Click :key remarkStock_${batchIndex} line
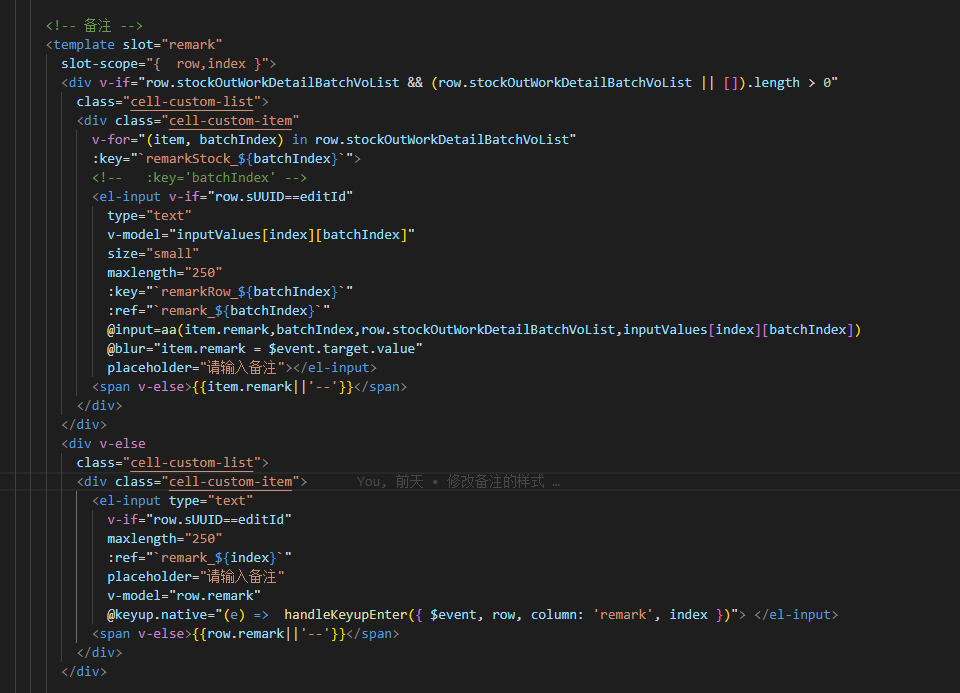The height and width of the screenshot is (693, 960). coord(226,159)
